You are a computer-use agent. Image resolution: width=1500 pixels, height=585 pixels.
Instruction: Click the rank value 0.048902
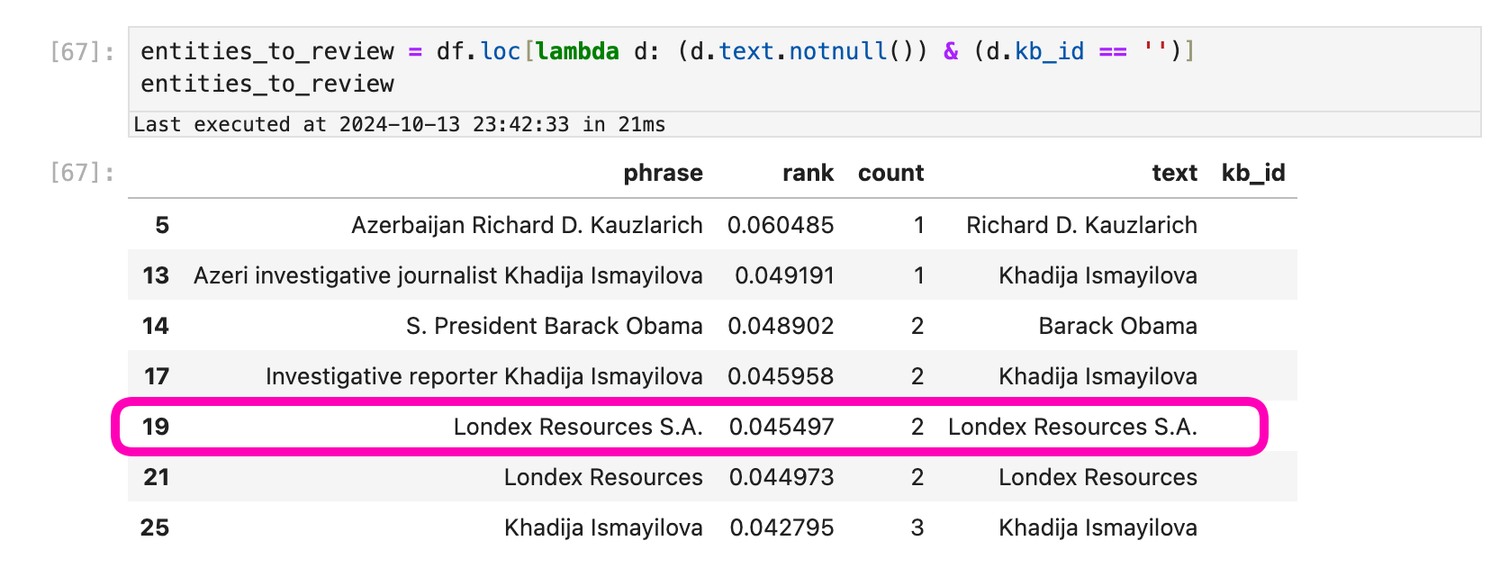781,325
